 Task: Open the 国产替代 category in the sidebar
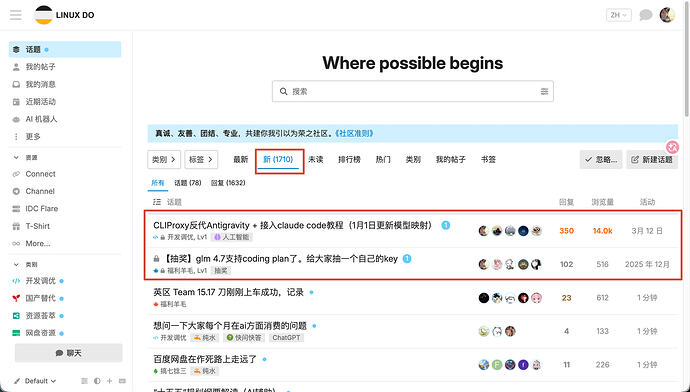click(x=65, y=298)
